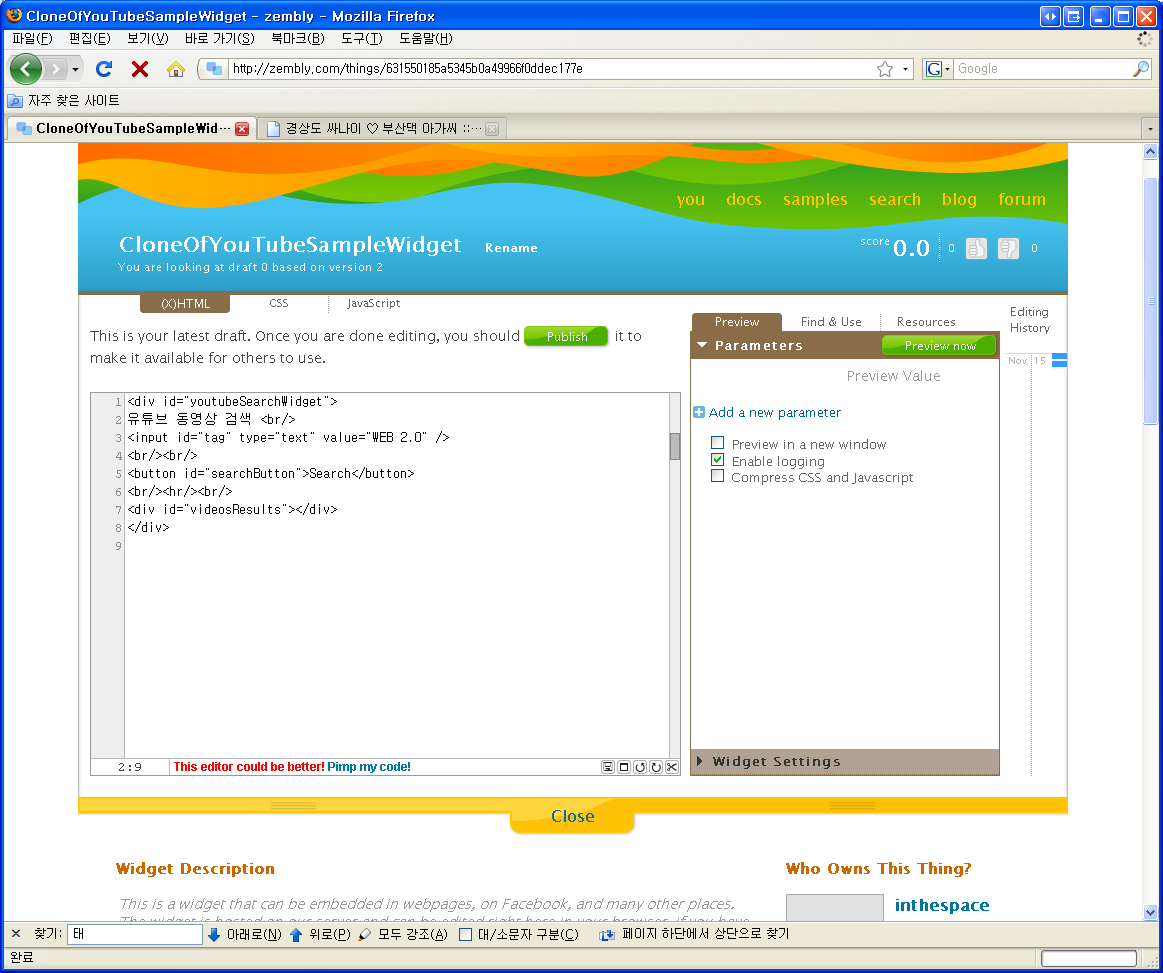1163x973 pixels.
Task: Click Rename next to the widget title
Action: pyautogui.click(x=511, y=248)
